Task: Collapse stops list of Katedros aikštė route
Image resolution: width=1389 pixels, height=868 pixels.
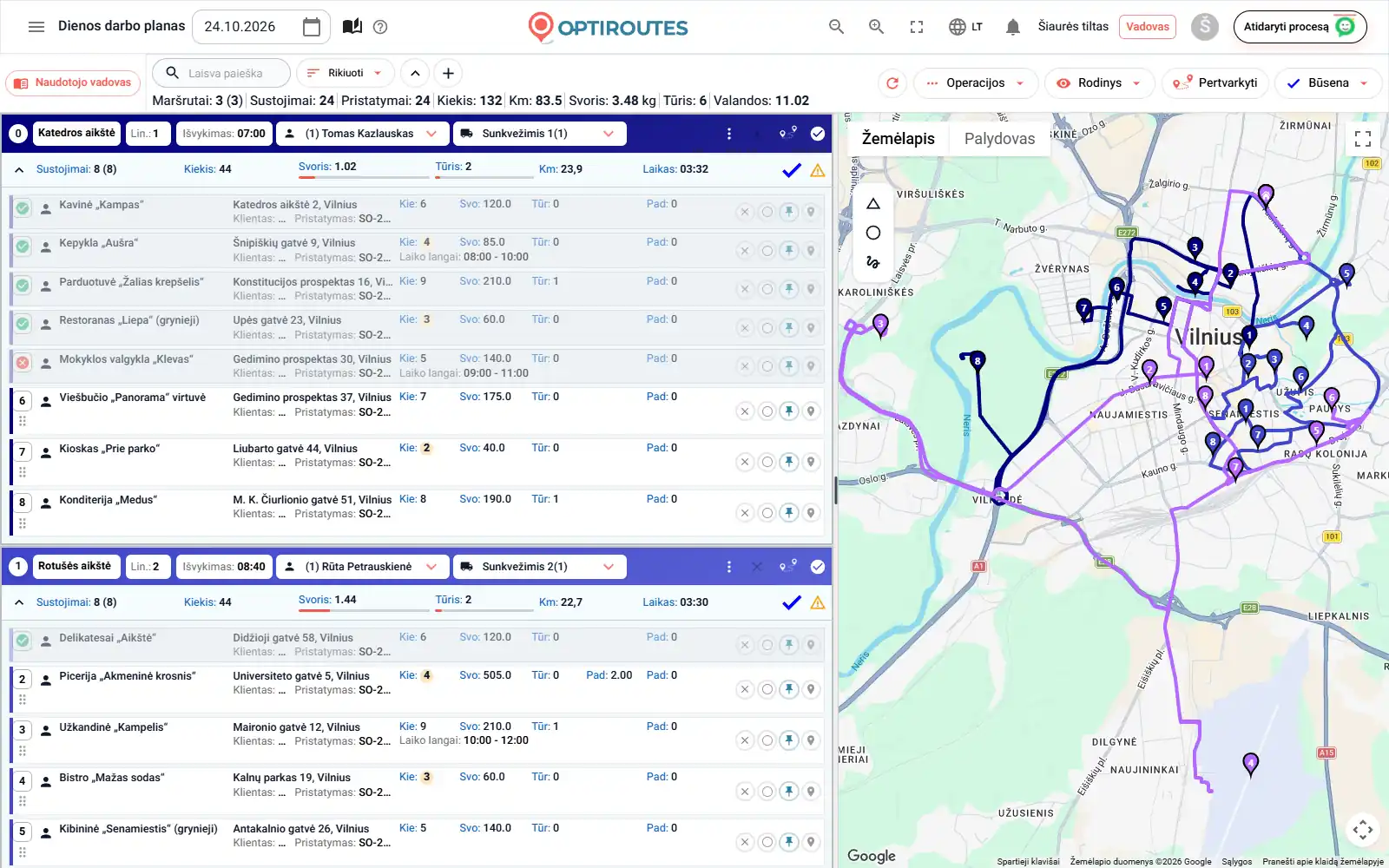Action: [x=19, y=169]
